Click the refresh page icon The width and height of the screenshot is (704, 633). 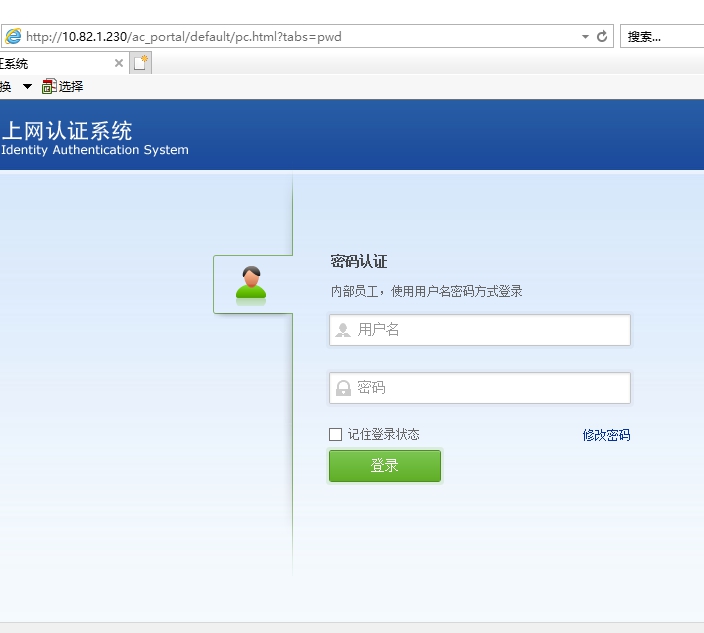point(602,36)
